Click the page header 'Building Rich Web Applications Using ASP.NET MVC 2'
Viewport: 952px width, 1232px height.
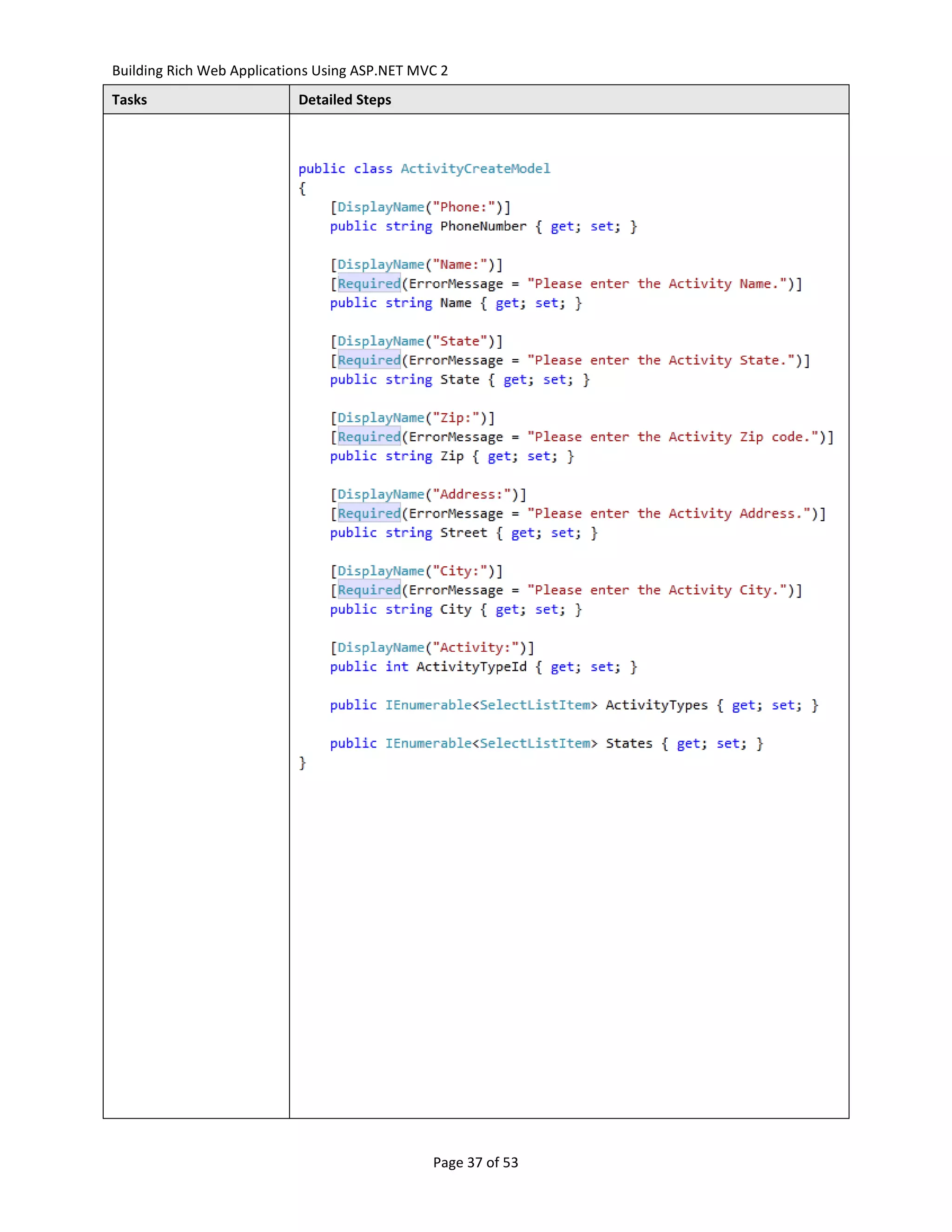(x=280, y=71)
